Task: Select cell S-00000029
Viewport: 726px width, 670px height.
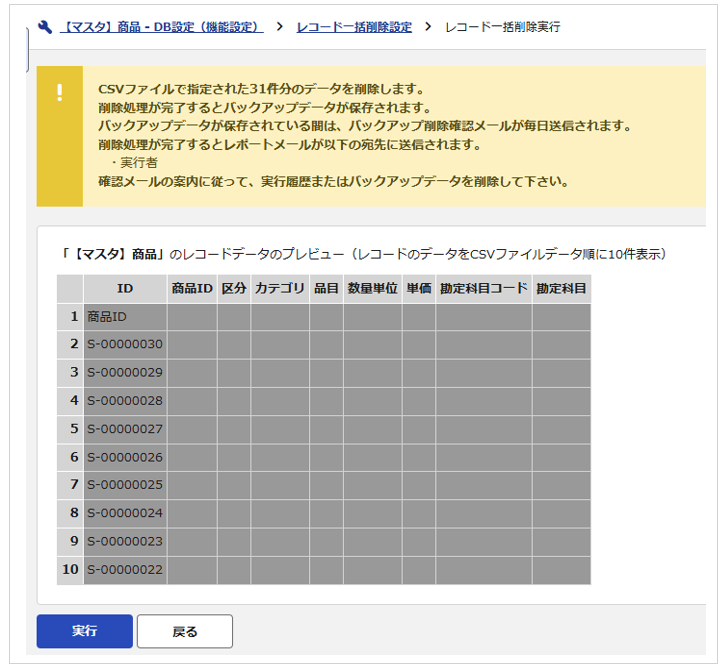Action: (x=125, y=373)
